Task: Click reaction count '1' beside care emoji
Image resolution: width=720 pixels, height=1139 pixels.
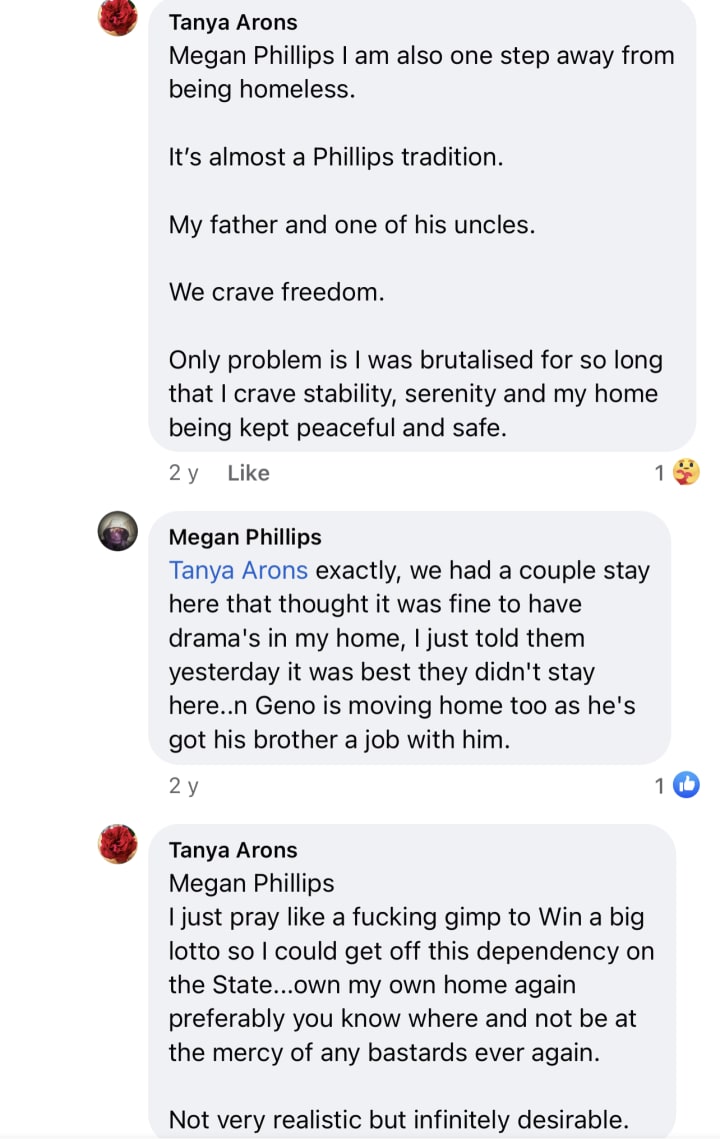Action: (660, 473)
